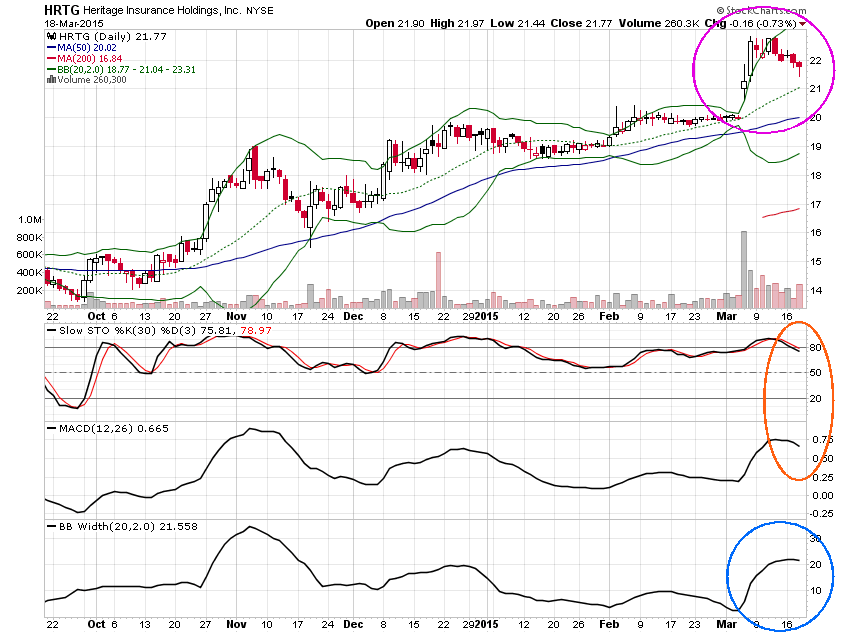Click the Volume 260,300 legend text
Viewport: 850px width, 633px height.
(92, 80)
